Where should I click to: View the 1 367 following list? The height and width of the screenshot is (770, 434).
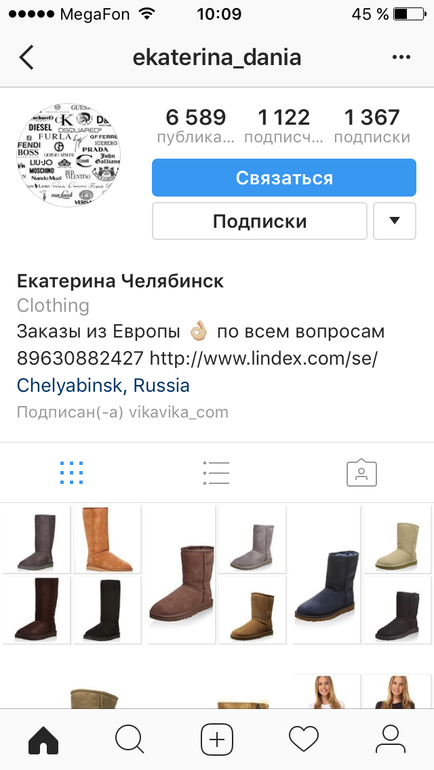tap(372, 127)
